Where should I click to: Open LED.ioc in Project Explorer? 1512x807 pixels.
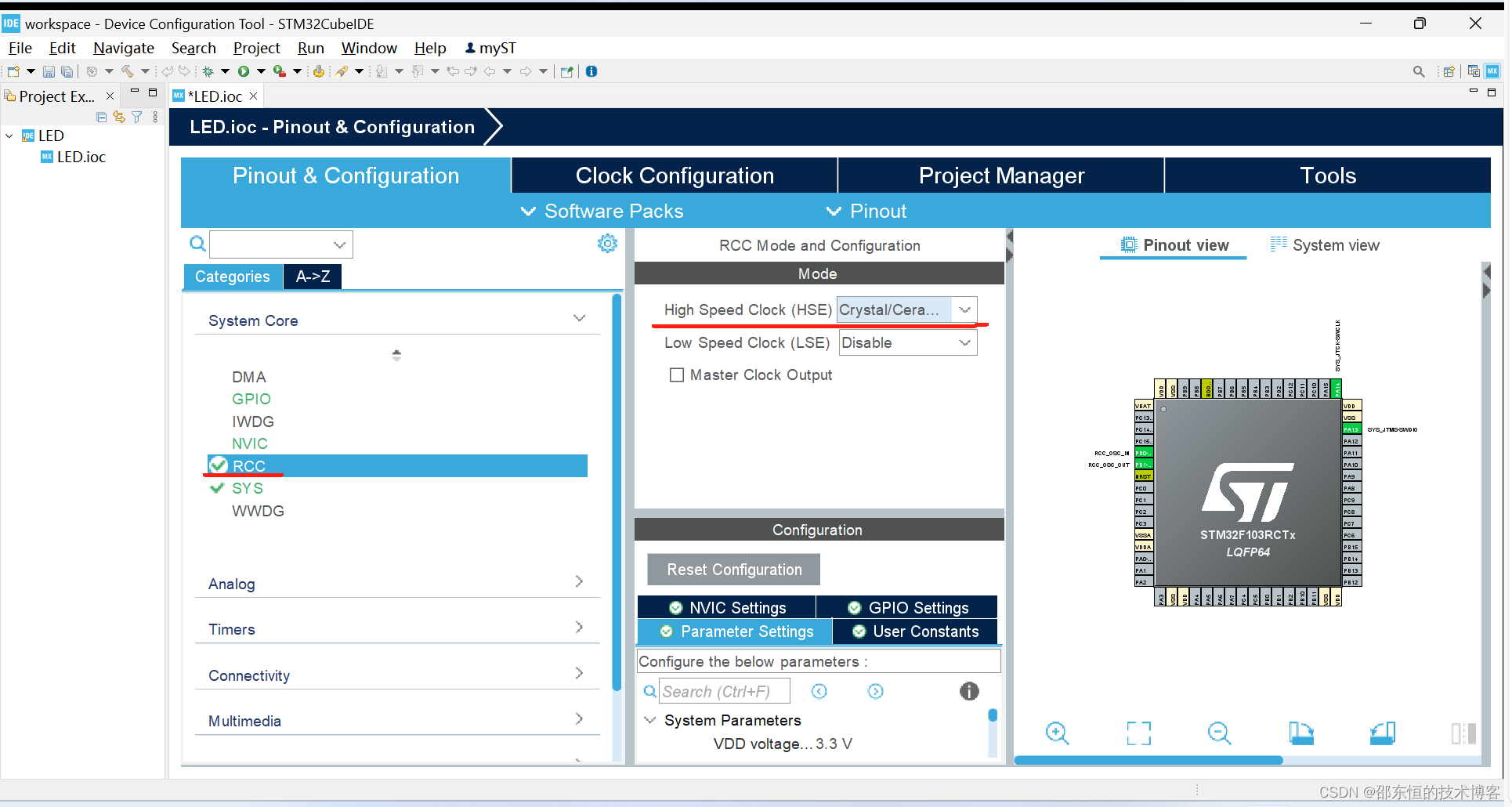(81, 157)
